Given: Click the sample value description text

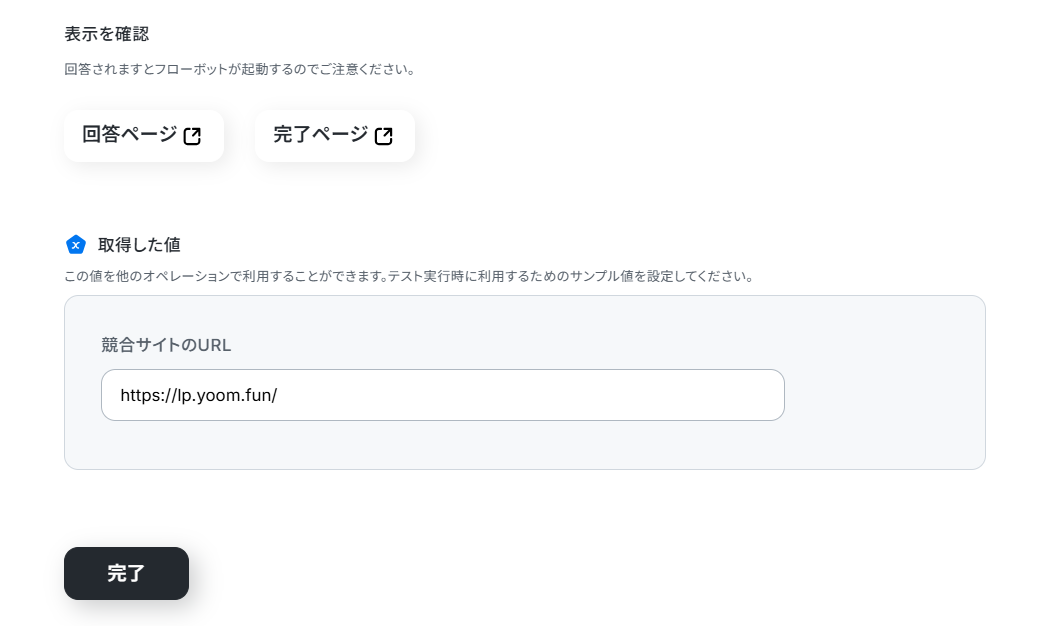Looking at the screenshot, I should (x=408, y=276).
